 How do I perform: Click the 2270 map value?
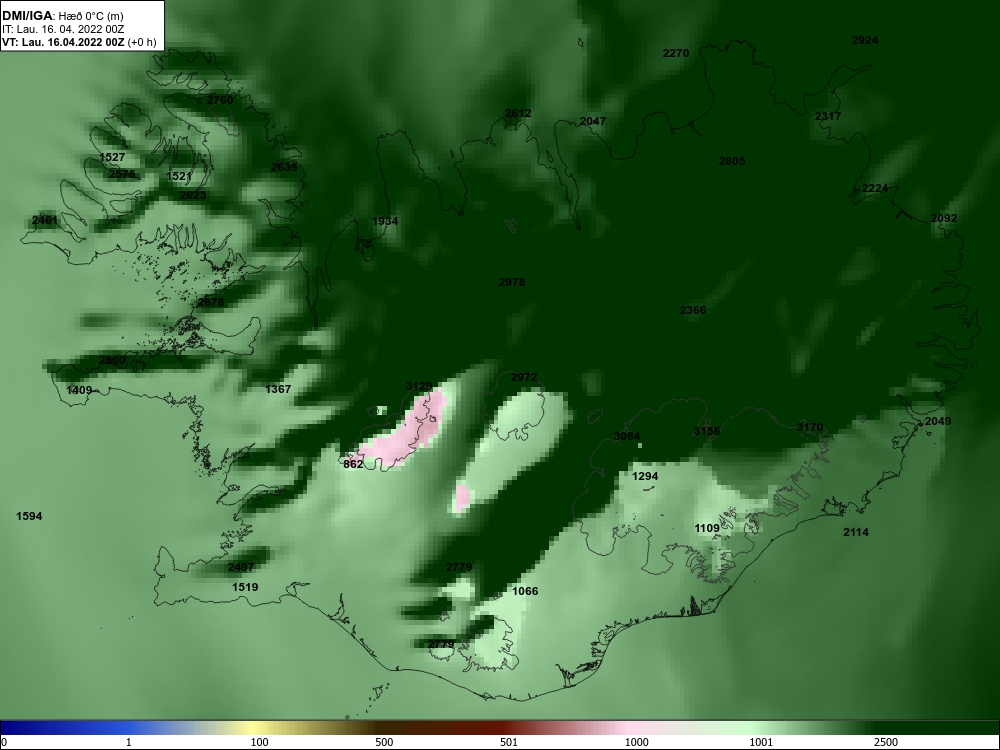click(676, 54)
